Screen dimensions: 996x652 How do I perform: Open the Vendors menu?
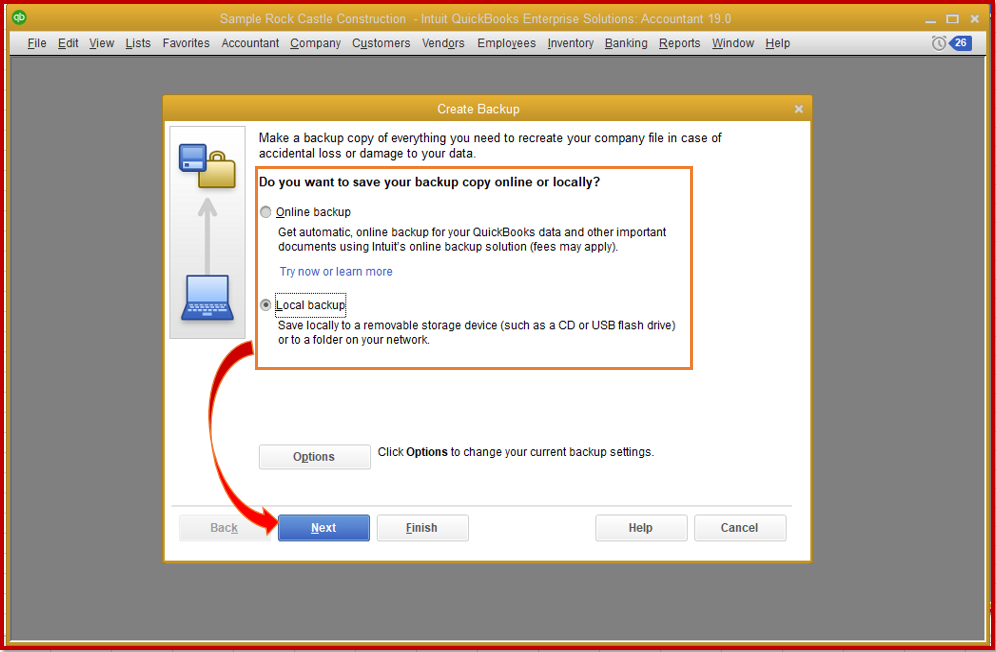point(443,43)
